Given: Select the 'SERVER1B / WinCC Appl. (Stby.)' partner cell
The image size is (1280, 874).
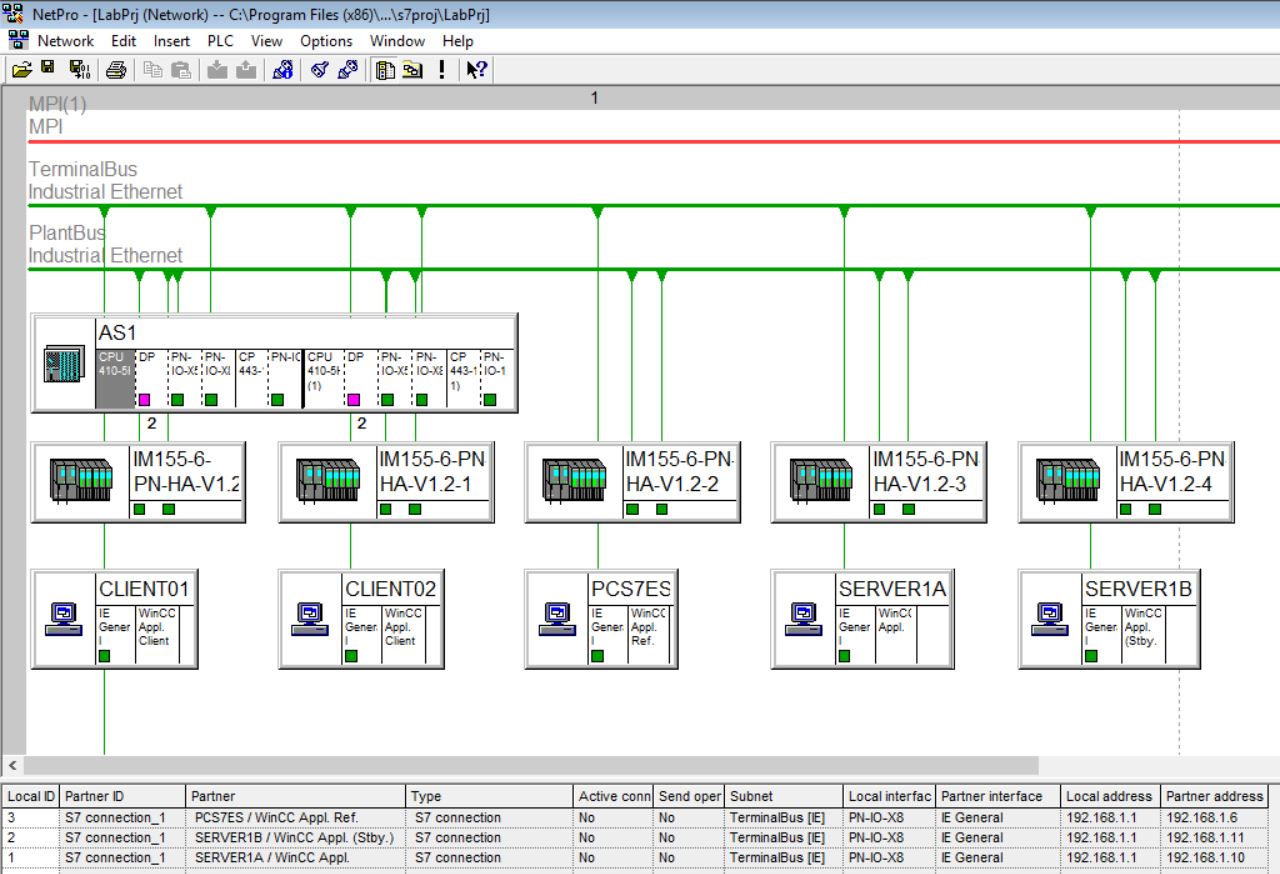Looking at the screenshot, I should pos(297,837).
